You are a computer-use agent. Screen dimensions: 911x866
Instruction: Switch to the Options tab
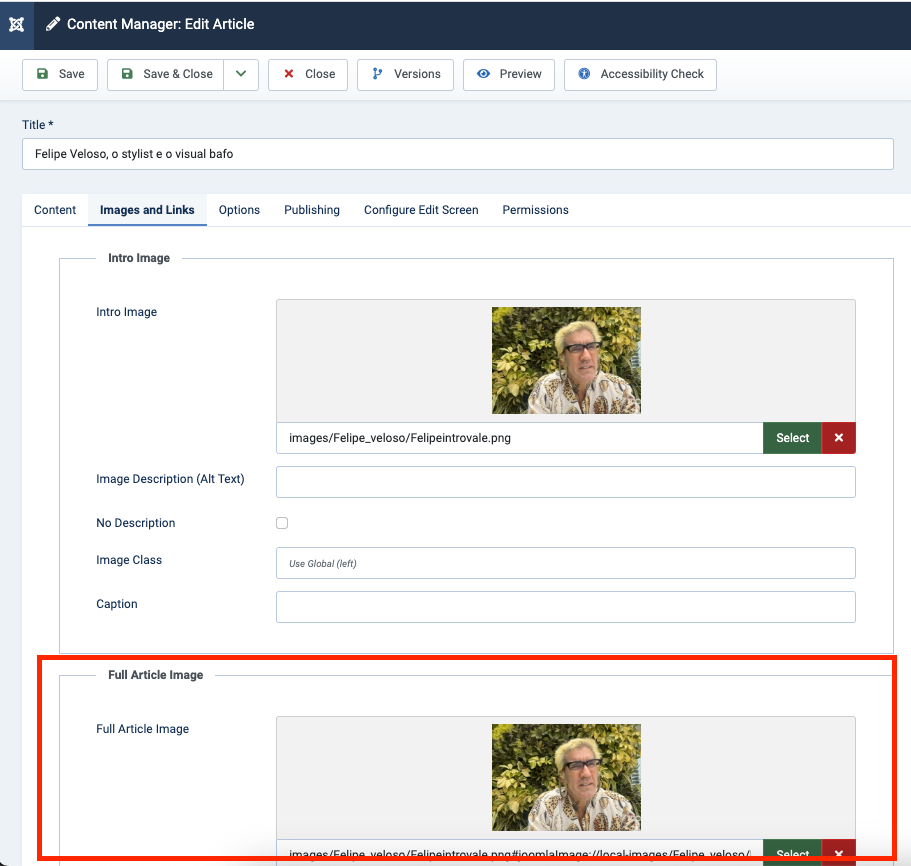pos(239,210)
